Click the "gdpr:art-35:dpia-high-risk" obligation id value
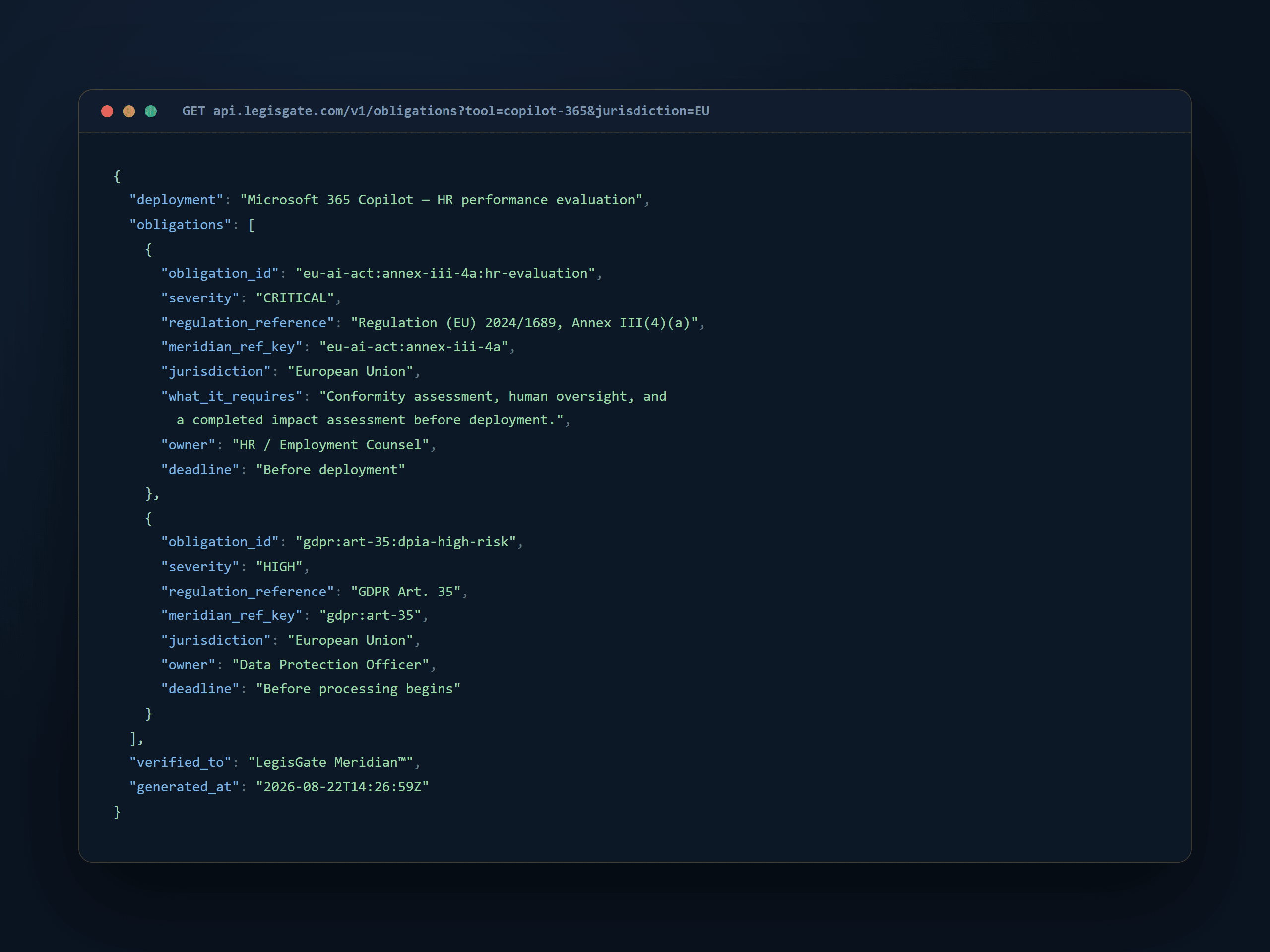This screenshot has width=1270, height=952. click(405, 542)
